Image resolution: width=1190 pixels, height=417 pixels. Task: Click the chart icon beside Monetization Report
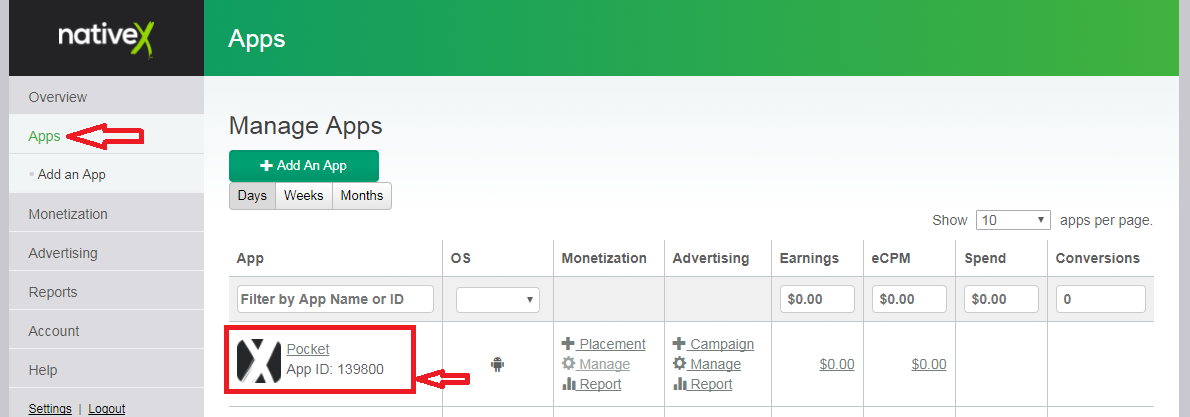(x=569, y=384)
